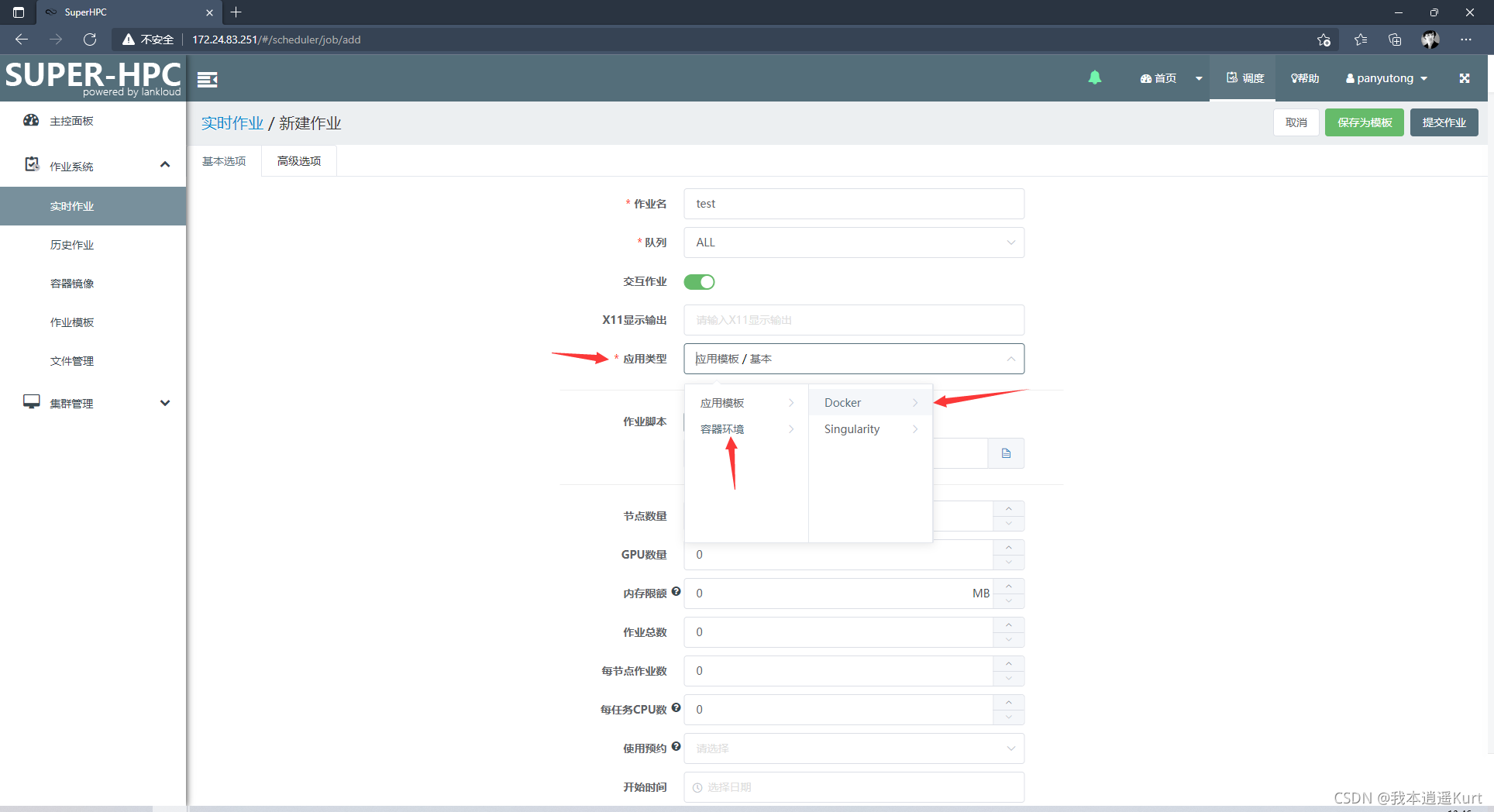The width and height of the screenshot is (1494, 812).
Task: Close the SuperHPC browser tab
Action: click(x=209, y=12)
